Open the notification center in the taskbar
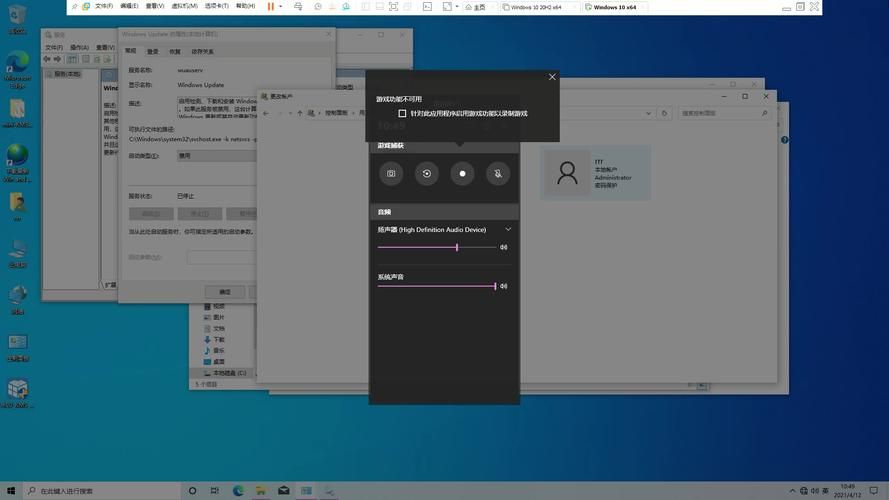 [x=874, y=491]
